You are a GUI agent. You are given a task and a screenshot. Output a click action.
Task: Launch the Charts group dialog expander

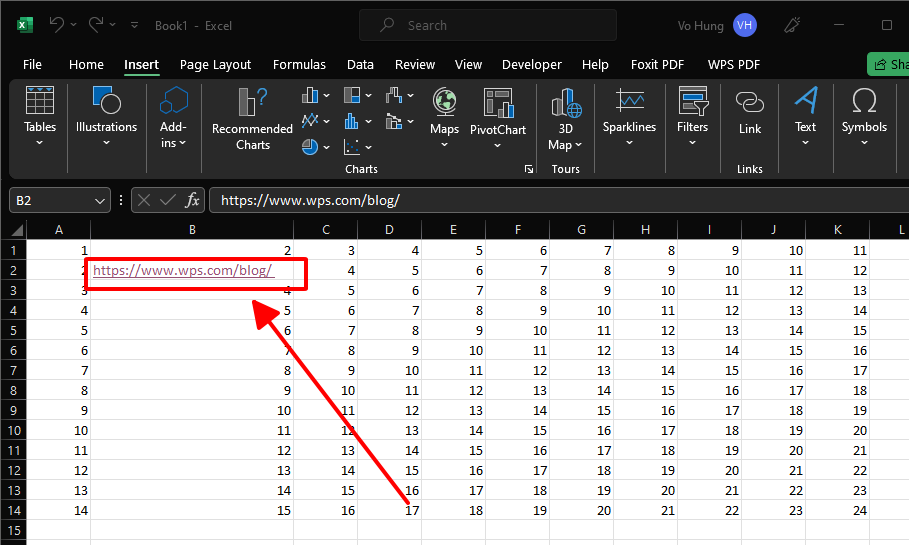[528, 170]
